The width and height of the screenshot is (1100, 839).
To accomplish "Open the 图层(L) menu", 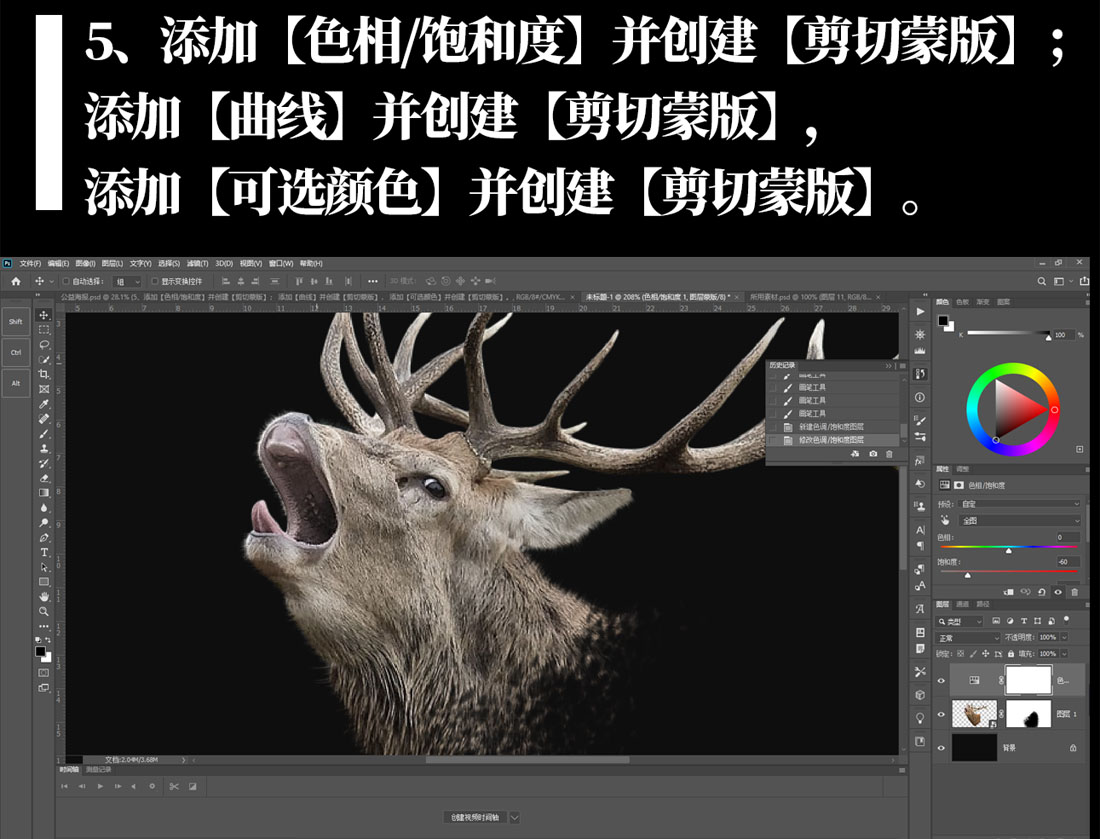I will (112, 264).
